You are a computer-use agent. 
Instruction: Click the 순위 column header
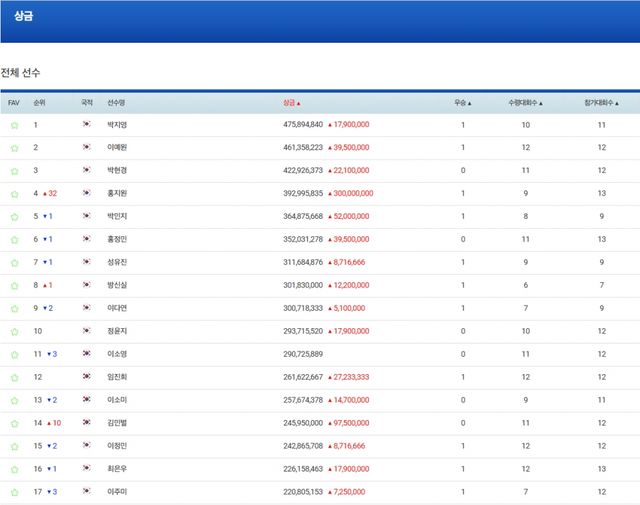tap(39, 103)
